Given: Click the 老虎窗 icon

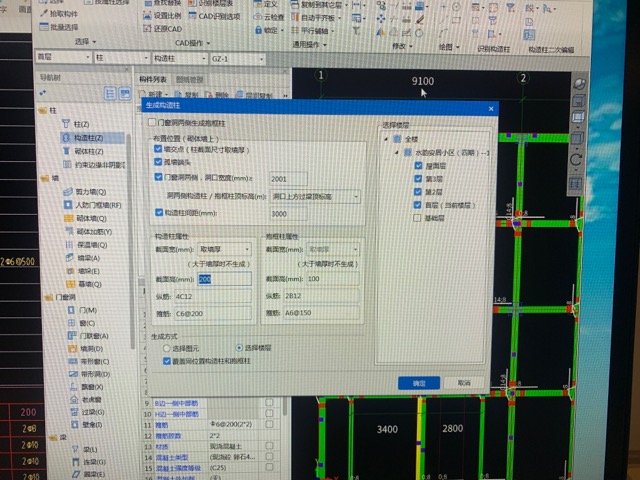Looking at the screenshot, I should 74,400.
